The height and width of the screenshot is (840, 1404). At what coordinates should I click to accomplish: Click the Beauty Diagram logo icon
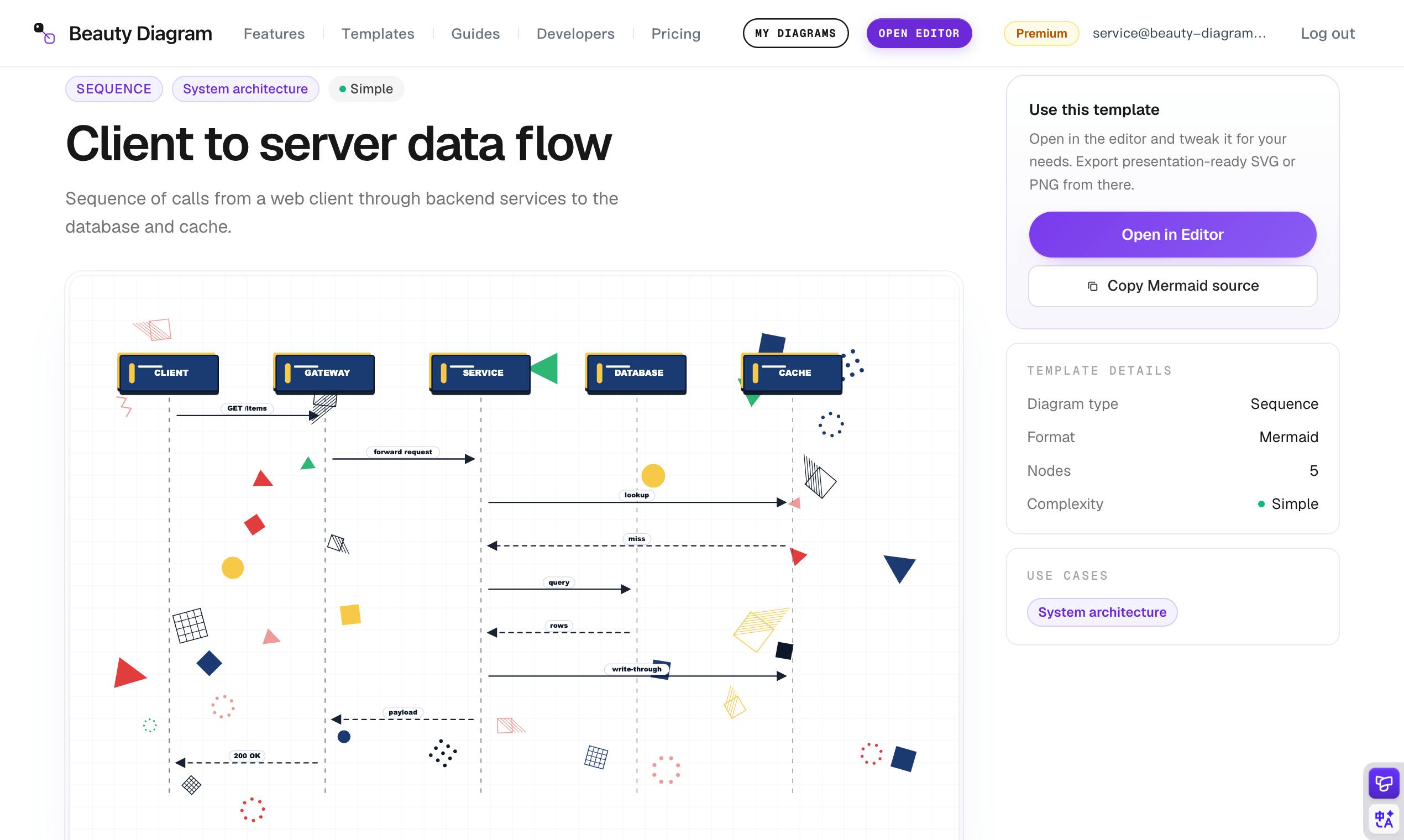pos(44,33)
